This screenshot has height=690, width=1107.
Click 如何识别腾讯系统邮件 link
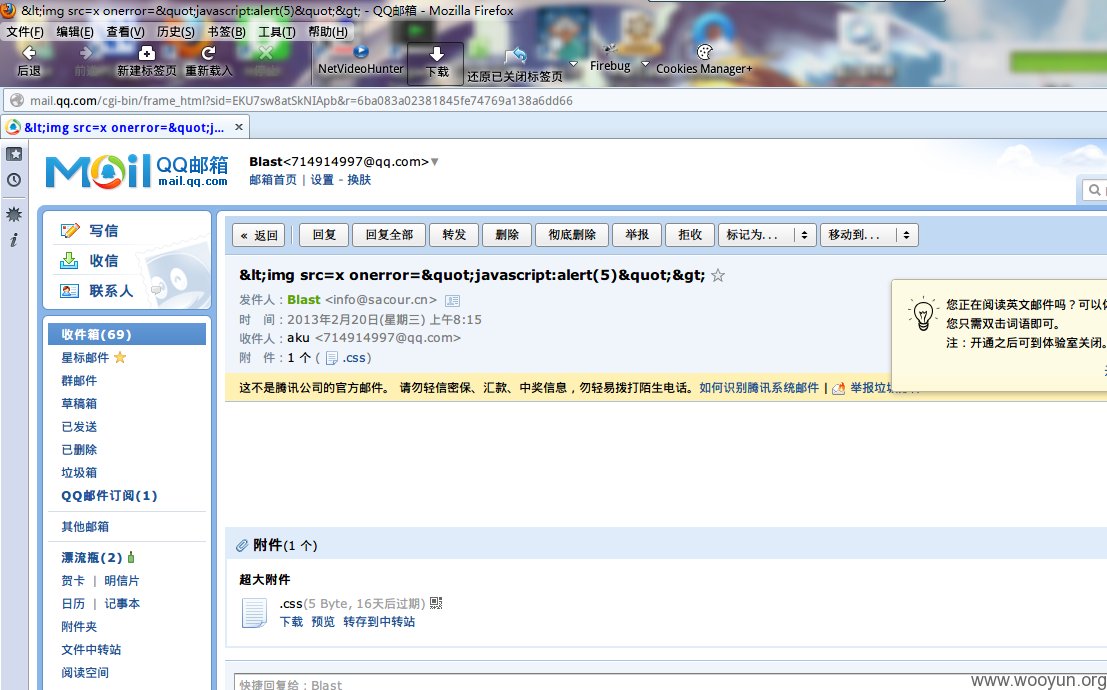[759, 388]
